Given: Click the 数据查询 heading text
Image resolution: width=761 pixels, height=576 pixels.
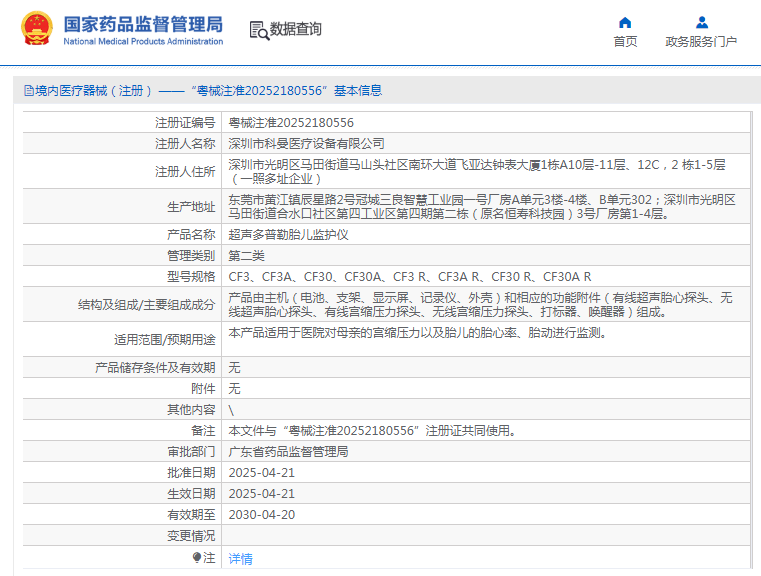Looking at the screenshot, I should tap(296, 29).
